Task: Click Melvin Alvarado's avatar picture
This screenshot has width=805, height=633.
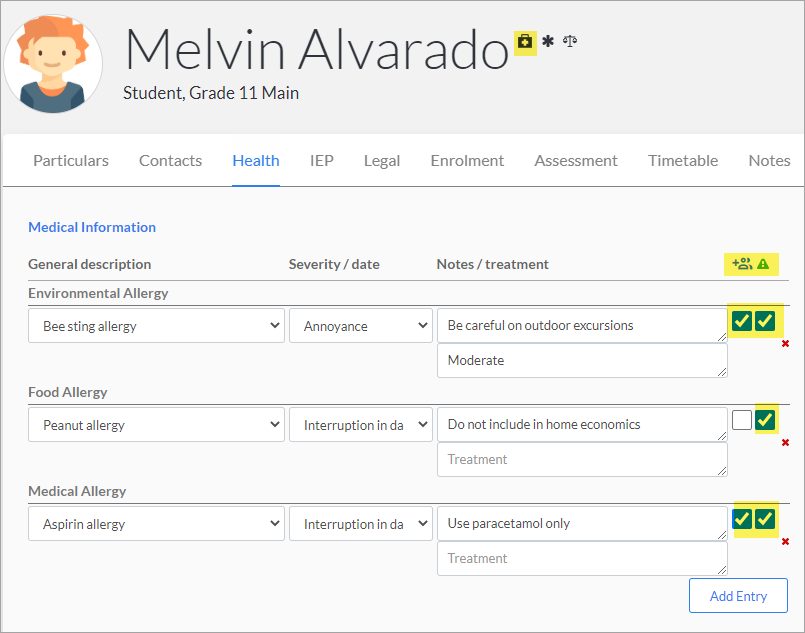Action: coord(53,64)
